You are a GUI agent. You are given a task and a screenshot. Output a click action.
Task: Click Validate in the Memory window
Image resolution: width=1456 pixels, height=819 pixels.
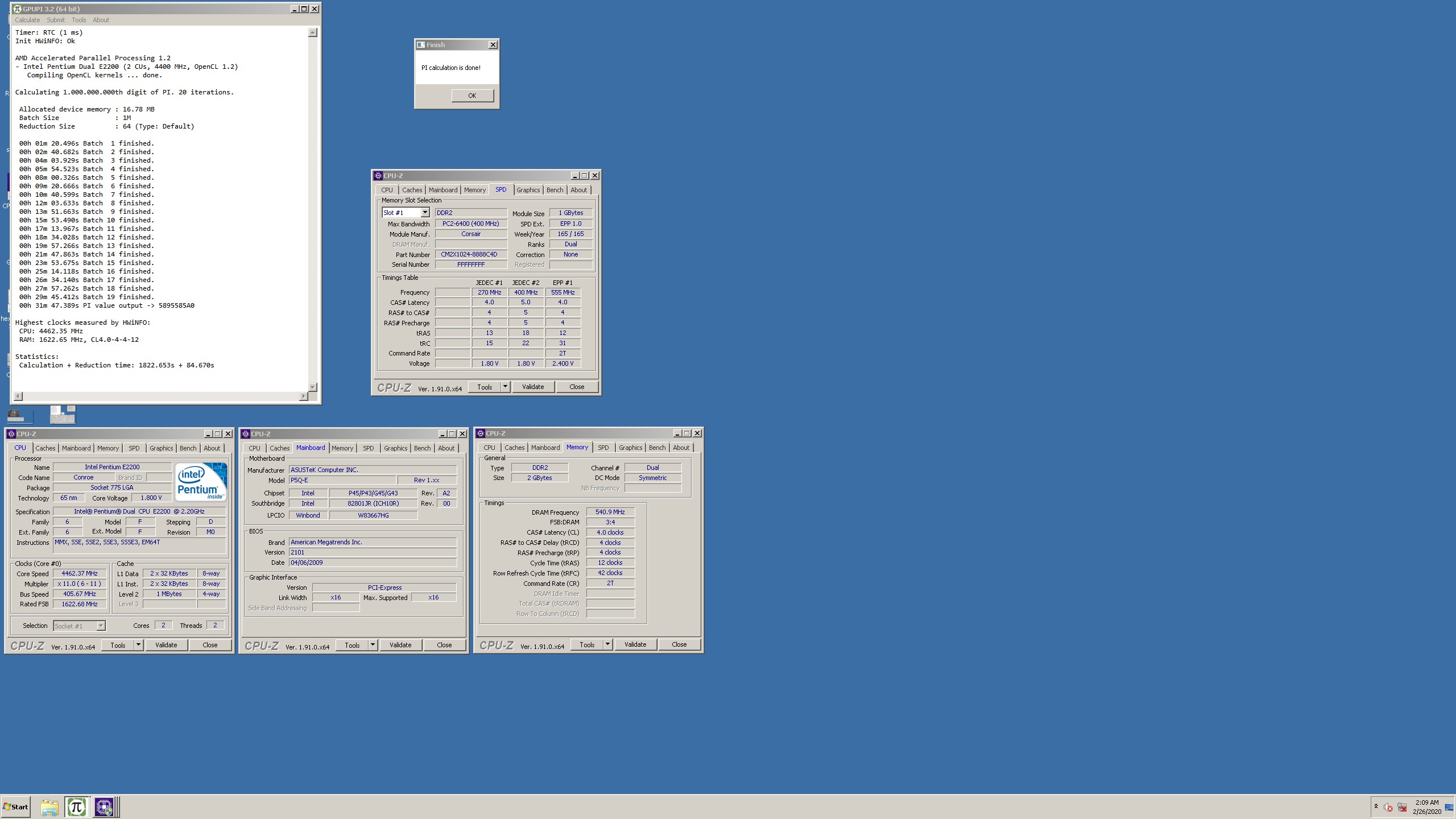click(x=635, y=644)
